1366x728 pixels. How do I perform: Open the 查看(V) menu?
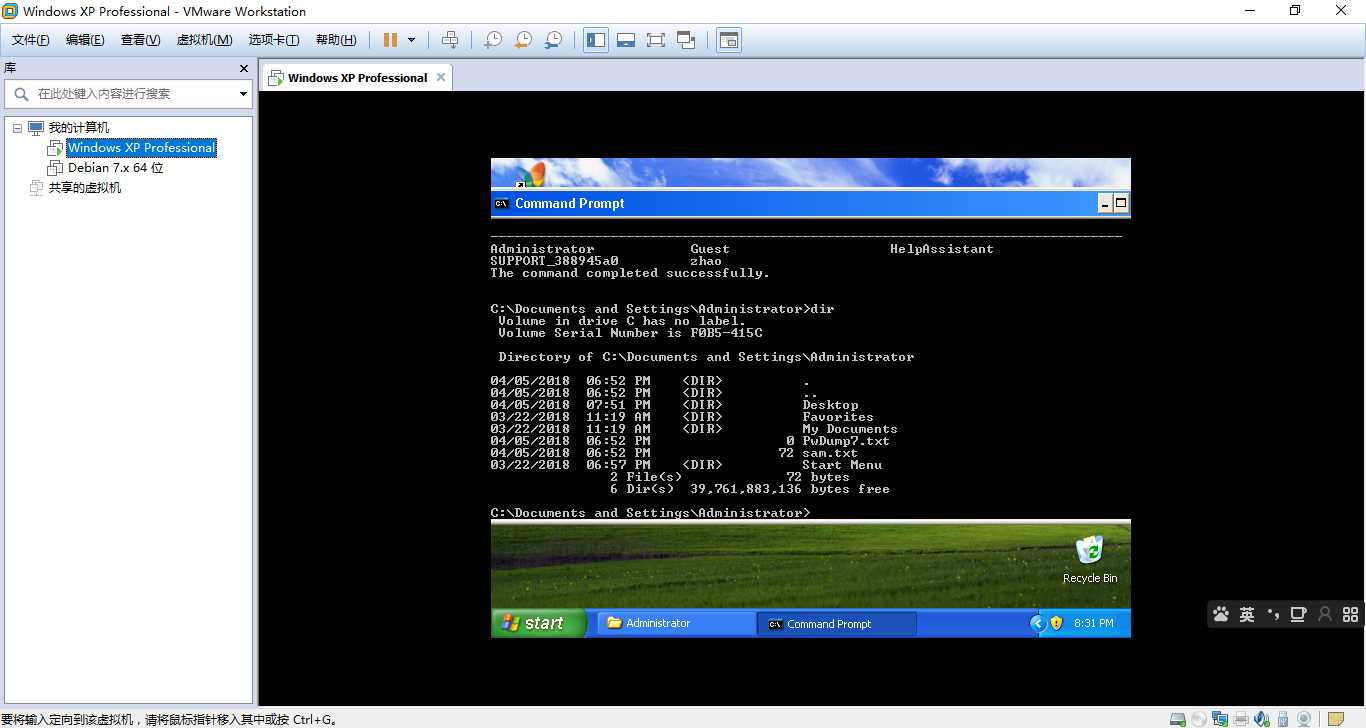140,40
